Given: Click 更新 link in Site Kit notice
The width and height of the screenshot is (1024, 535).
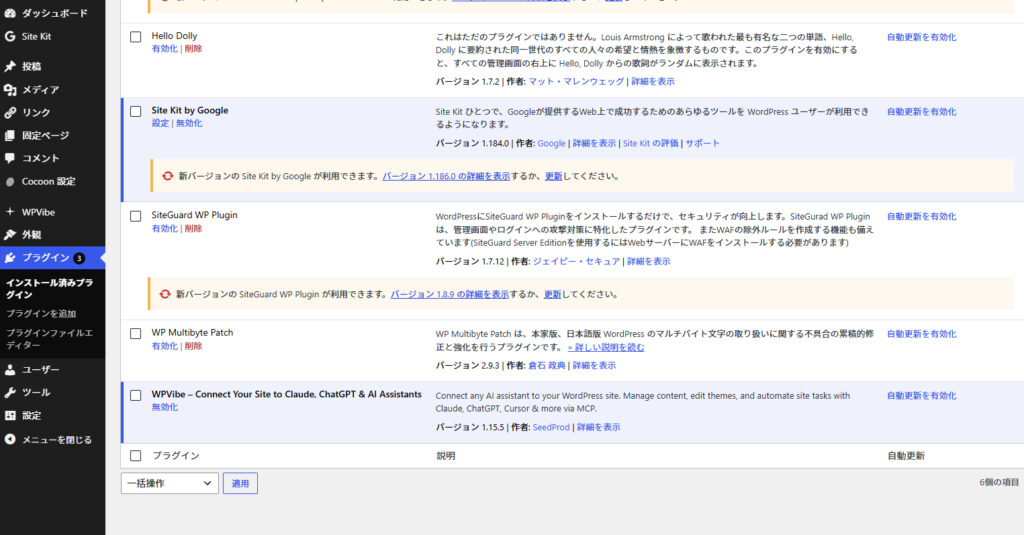Looking at the screenshot, I should pyautogui.click(x=554, y=176).
